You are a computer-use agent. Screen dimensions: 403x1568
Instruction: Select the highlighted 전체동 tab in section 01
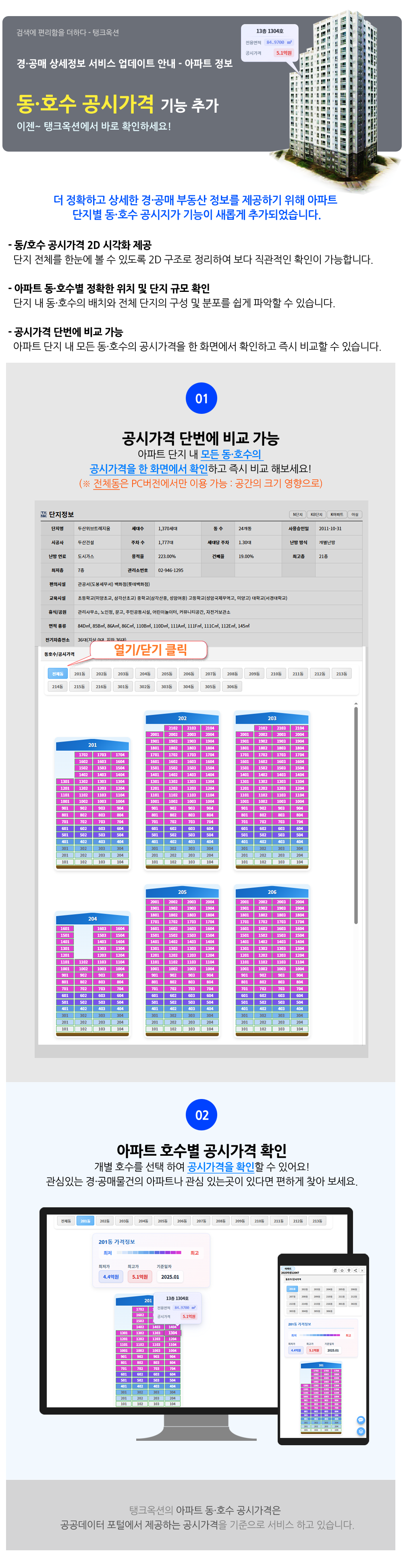[x=58, y=674]
